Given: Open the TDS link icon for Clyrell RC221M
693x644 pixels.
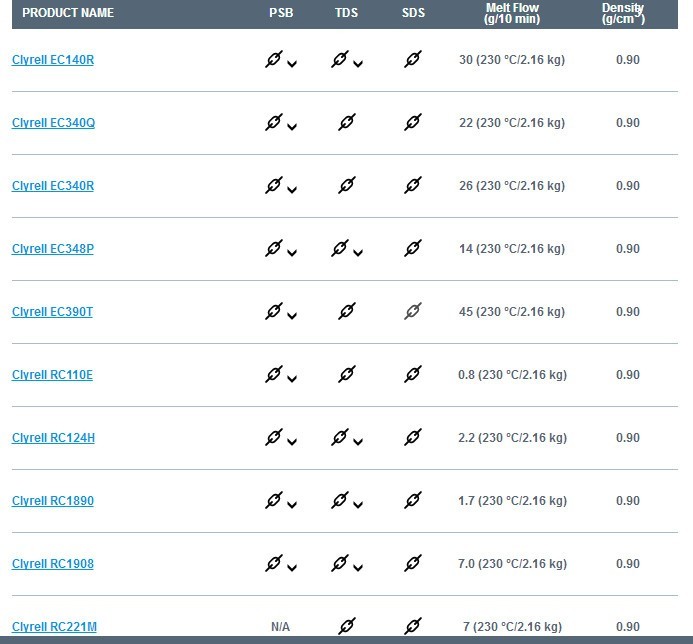Looking at the screenshot, I should click(346, 626).
